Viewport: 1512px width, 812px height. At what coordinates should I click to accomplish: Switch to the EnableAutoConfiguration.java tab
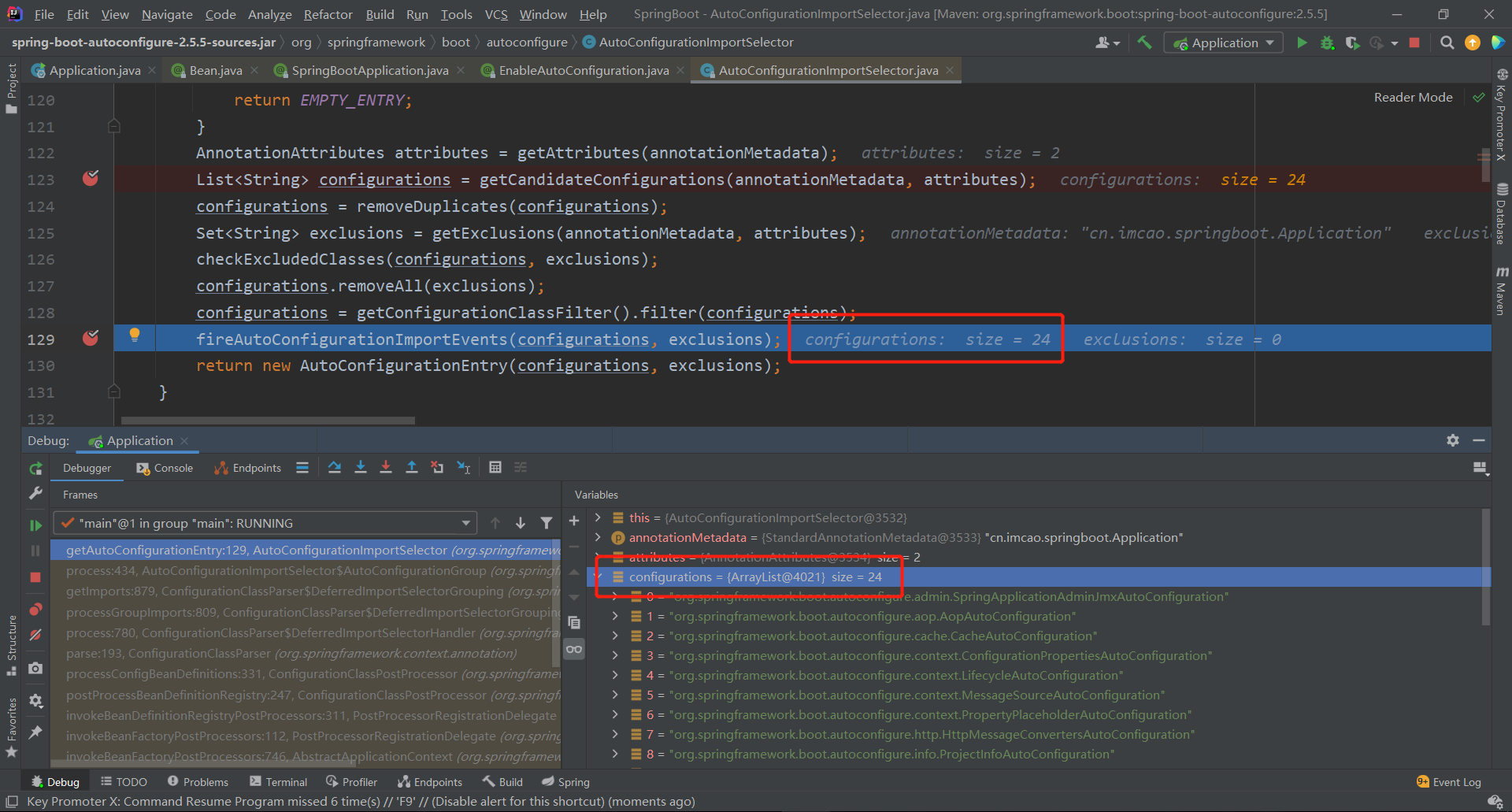coord(583,71)
